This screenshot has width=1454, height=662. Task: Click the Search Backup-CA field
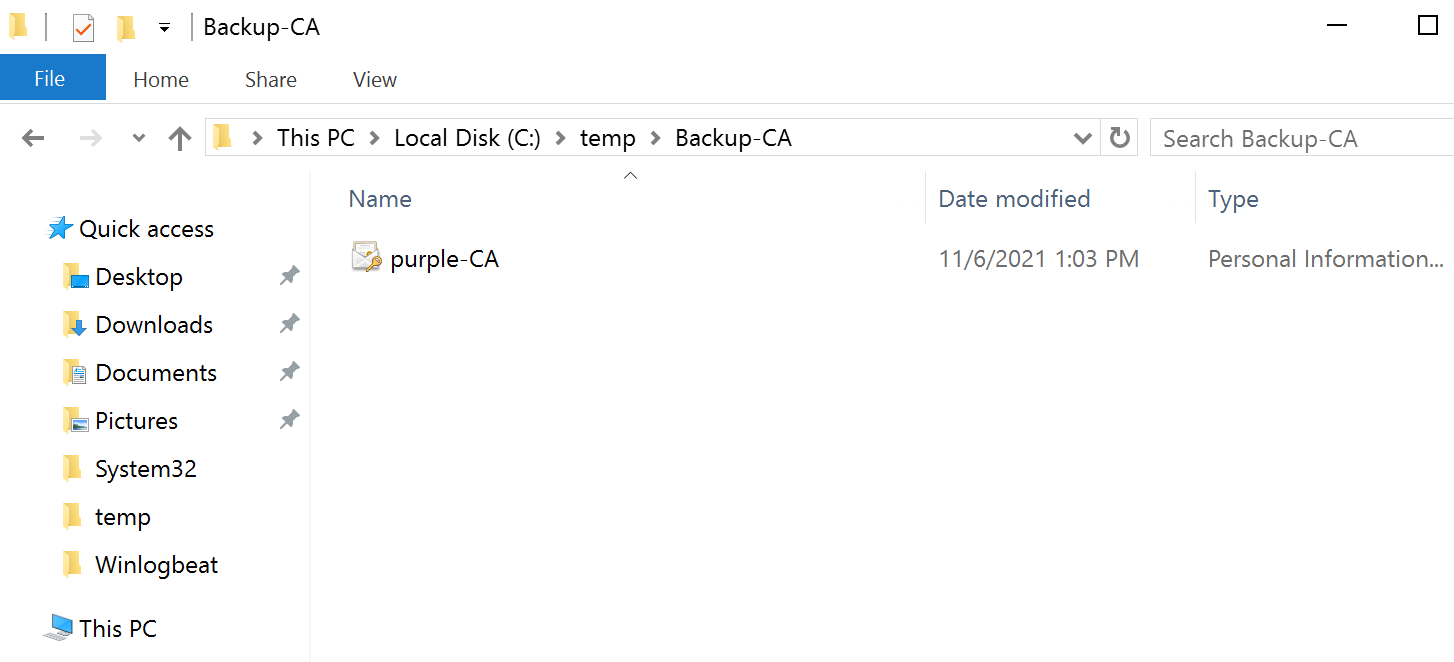pos(1300,139)
